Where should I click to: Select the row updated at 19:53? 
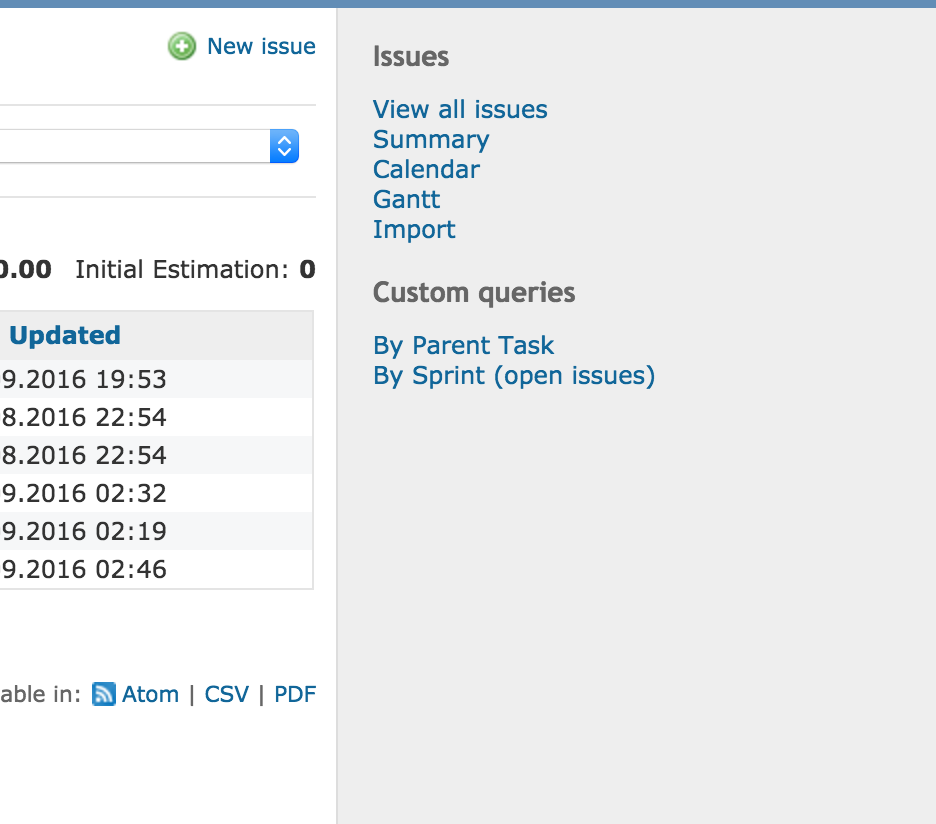156,379
